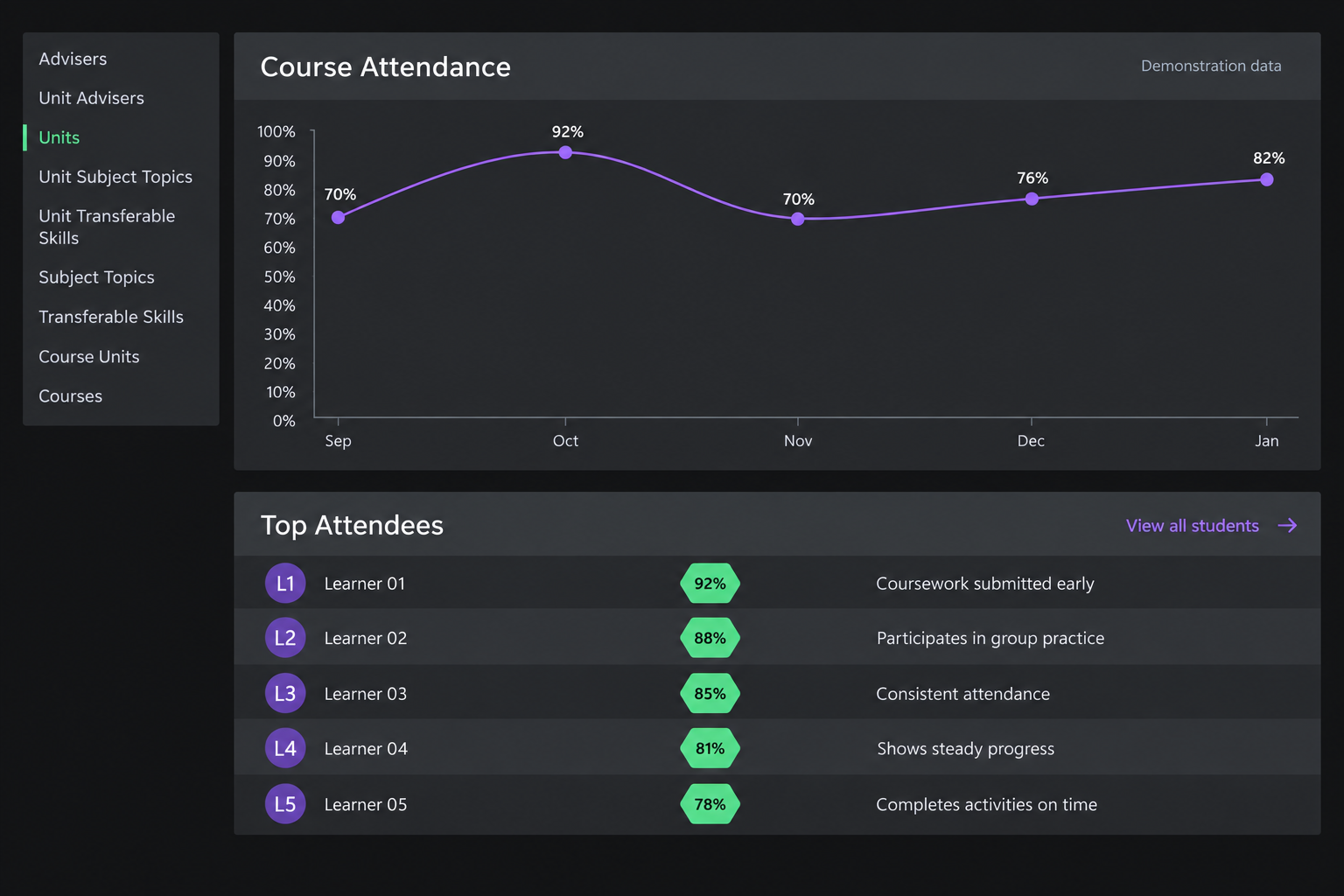Click the 88% attendance badge
The width and height of the screenshot is (1344, 896).
(x=710, y=638)
